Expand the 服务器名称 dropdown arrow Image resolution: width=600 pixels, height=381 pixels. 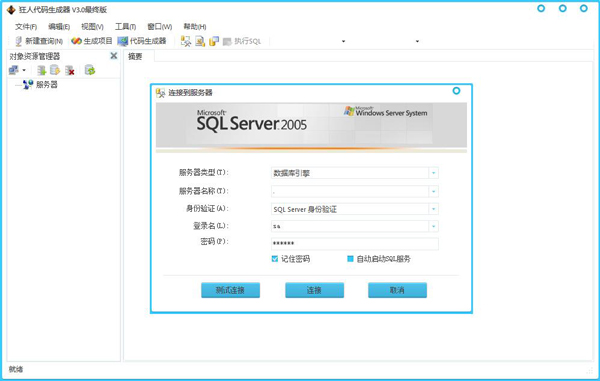[434, 191]
